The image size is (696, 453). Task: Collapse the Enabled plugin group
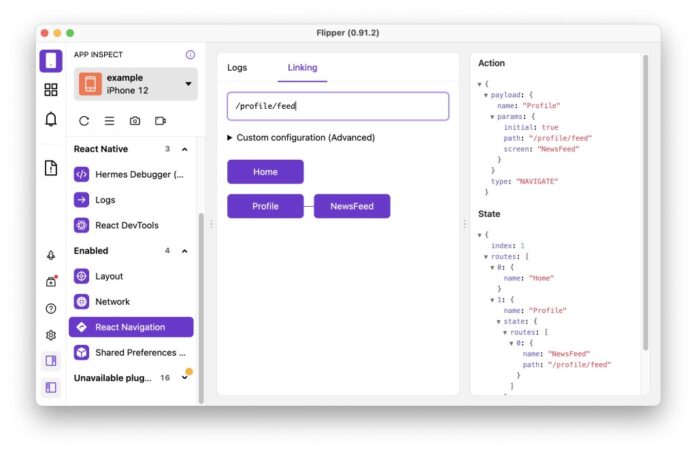pyautogui.click(x=185, y=251)
